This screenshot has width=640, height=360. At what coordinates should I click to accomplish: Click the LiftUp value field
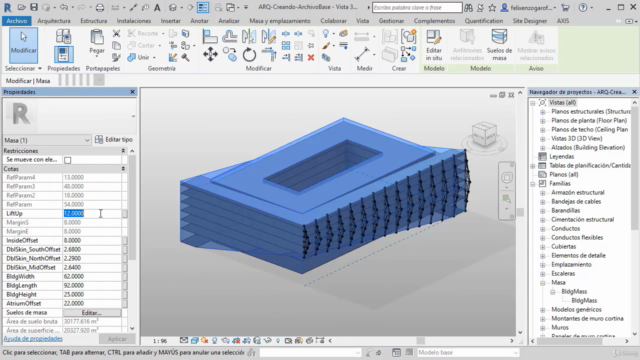[x=92, y=213]
